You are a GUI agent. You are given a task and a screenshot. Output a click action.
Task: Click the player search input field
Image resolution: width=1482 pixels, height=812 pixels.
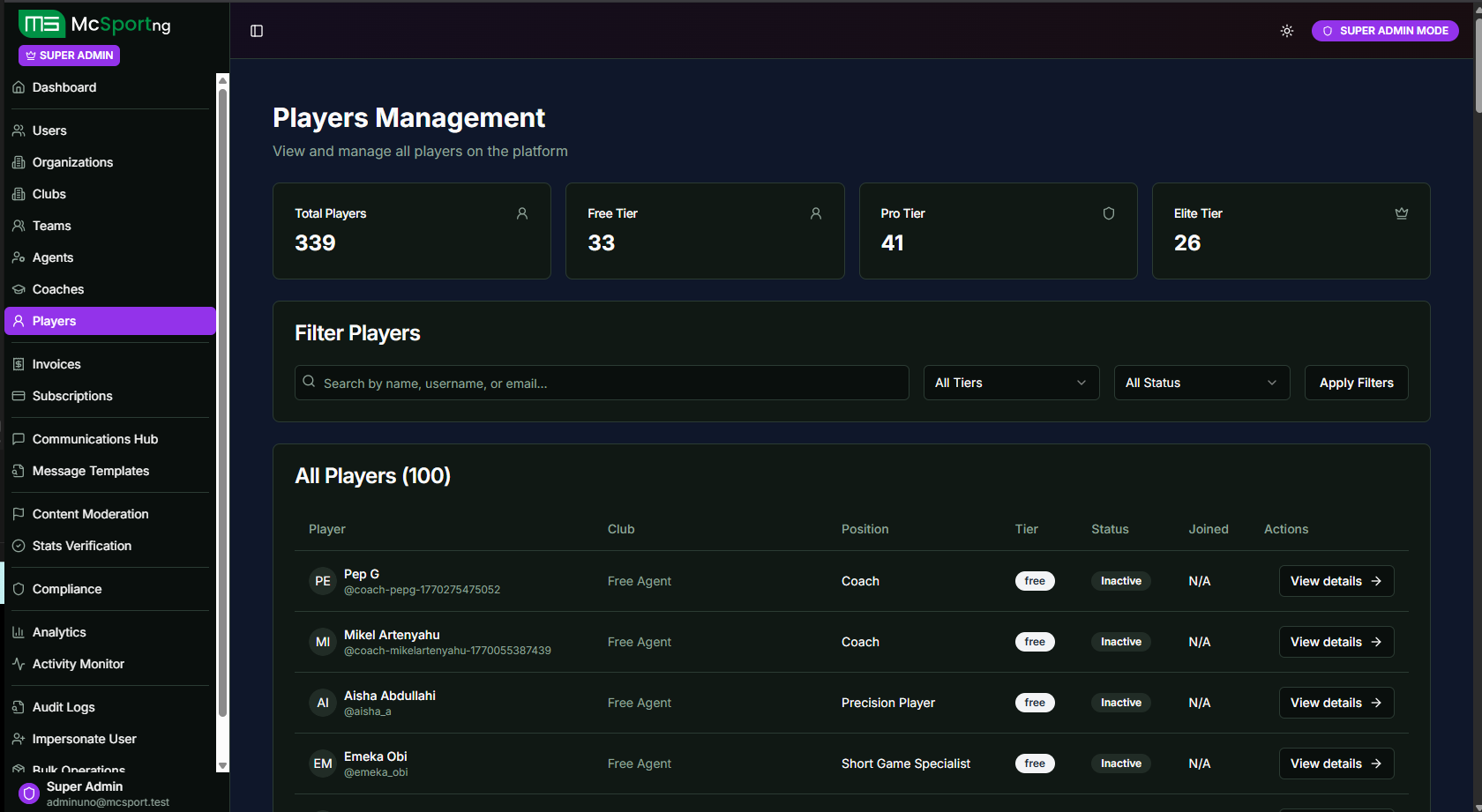[602, 382]
